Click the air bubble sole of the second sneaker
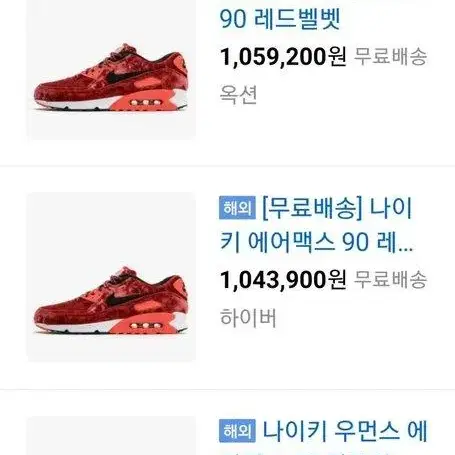455x455 pixels. click(146, 326)
